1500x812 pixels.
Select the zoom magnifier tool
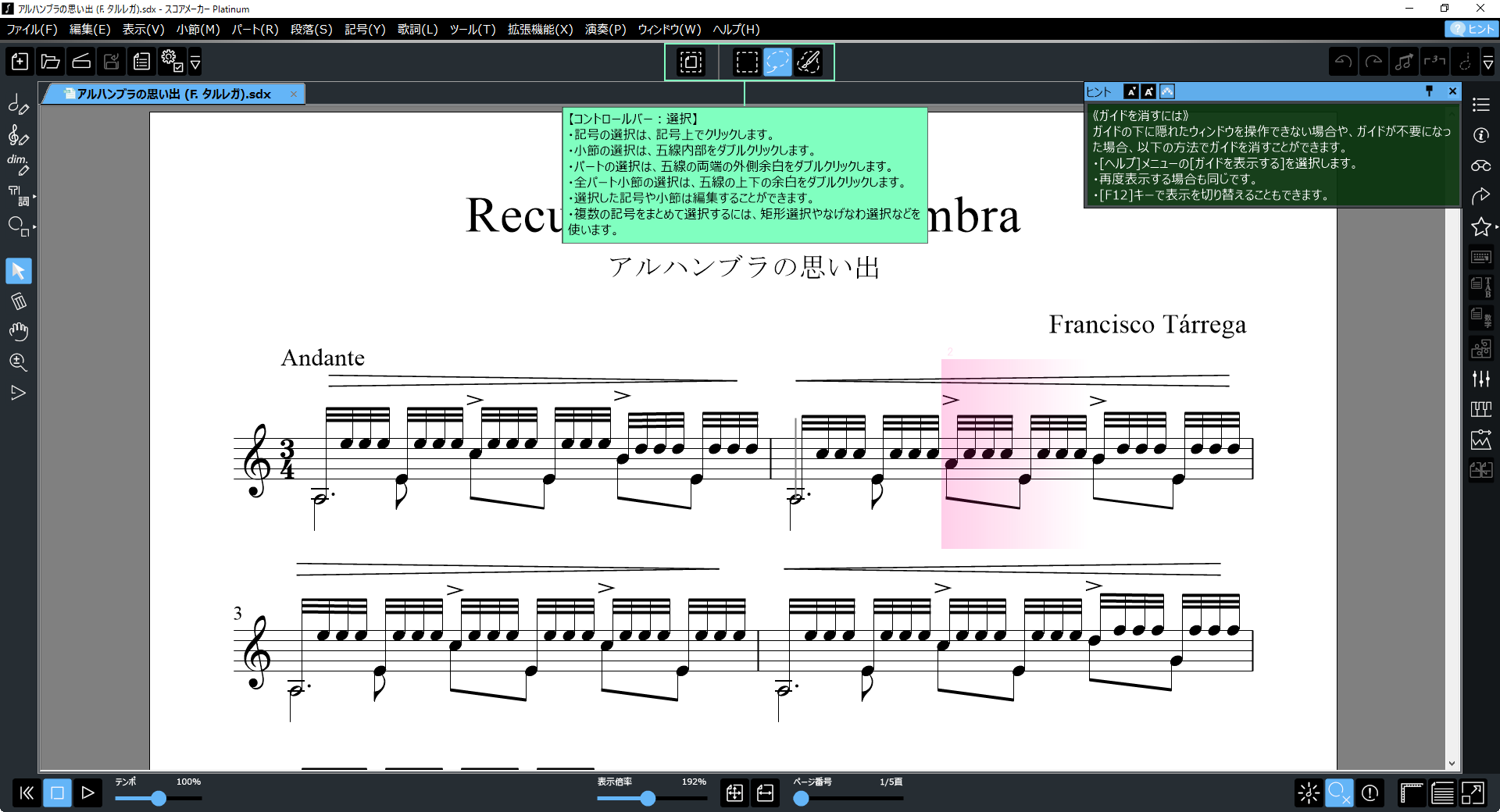19,362
